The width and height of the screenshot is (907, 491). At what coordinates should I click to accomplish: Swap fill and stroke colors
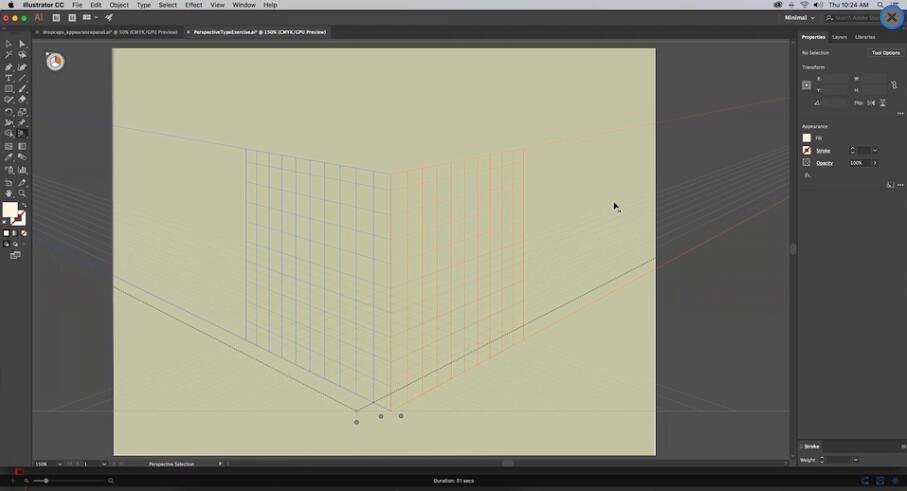click(23, 206)
